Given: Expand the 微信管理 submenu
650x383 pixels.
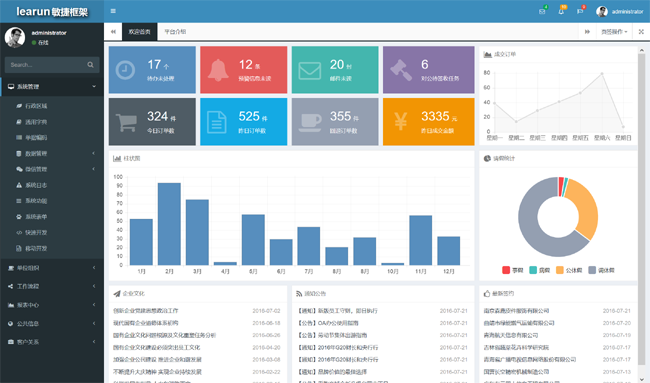Looking at the screenshot, I should (52, 169).
